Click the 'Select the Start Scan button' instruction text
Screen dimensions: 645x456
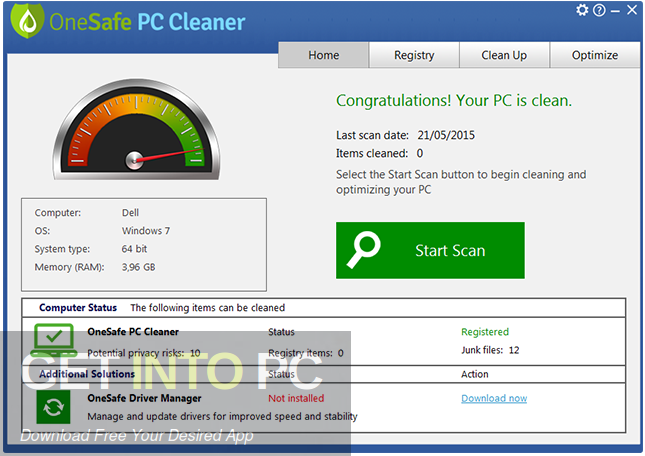[461, 182]
